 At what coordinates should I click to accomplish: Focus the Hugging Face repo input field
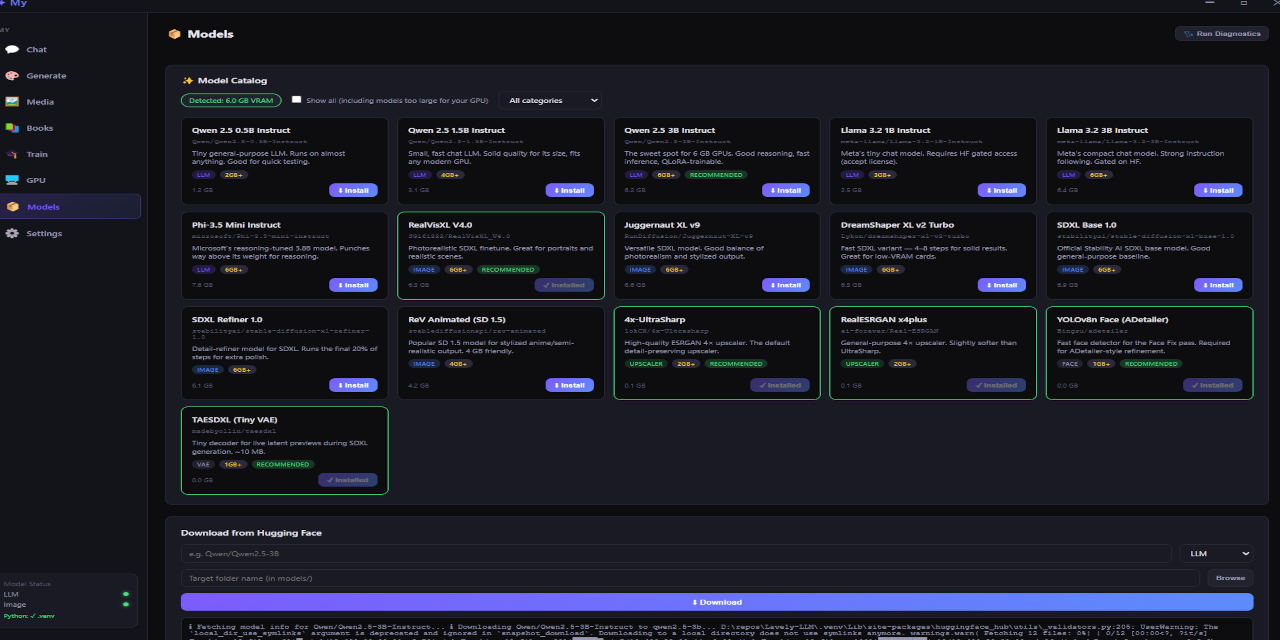coord(676,553)
